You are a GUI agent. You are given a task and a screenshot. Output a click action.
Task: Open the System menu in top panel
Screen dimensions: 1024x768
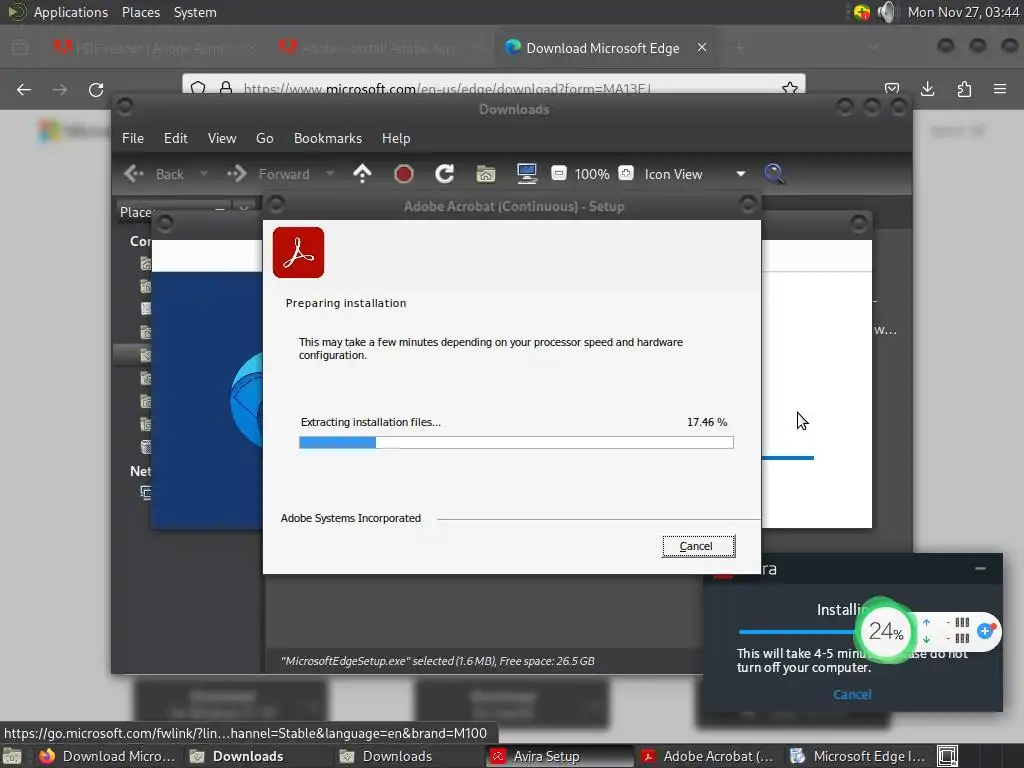195,12
